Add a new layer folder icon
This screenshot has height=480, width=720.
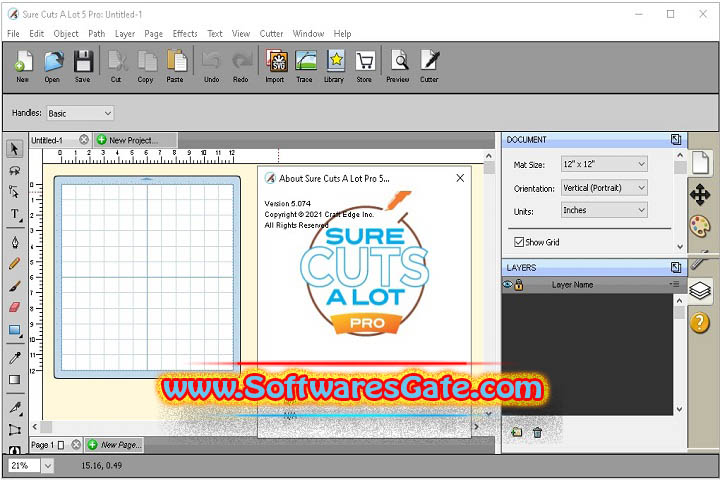point(517,432)
